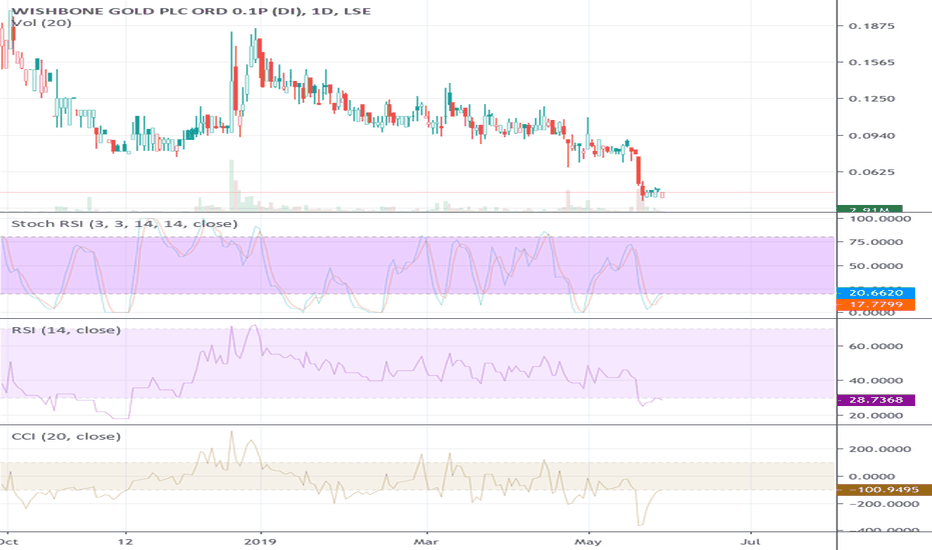The width and height of the screenshot is (932, 550).
Task: Click the 0.0625 price axis label
Action: (x=871, y=172)
